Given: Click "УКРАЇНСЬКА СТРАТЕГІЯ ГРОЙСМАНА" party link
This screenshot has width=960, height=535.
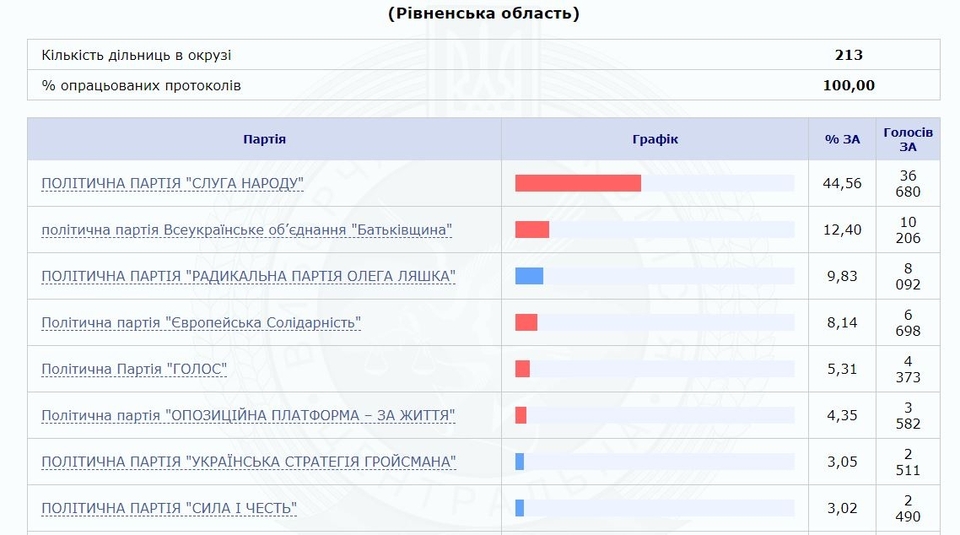Looking at the screenshot, I should click(x=248, y=462).
